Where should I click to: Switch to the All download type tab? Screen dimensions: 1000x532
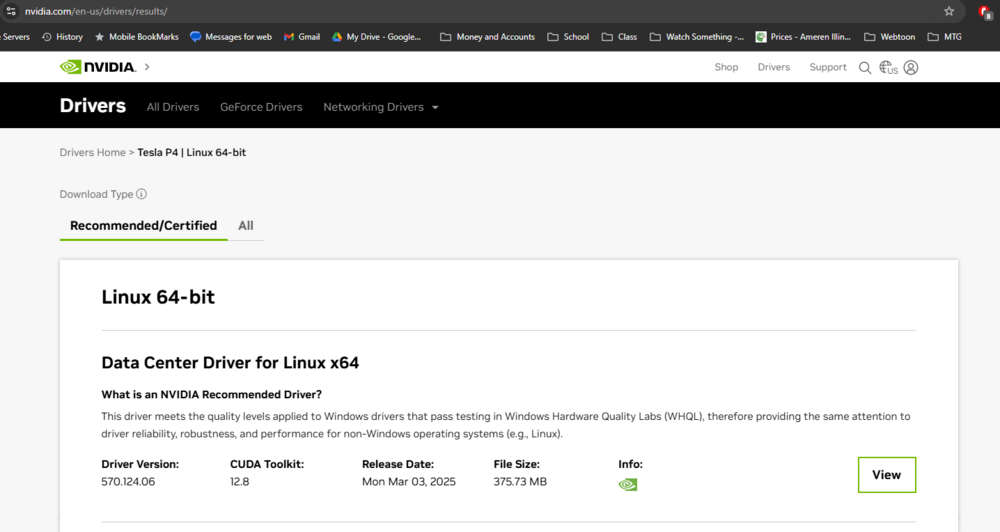pyautogui.click(x=246, y=226)
